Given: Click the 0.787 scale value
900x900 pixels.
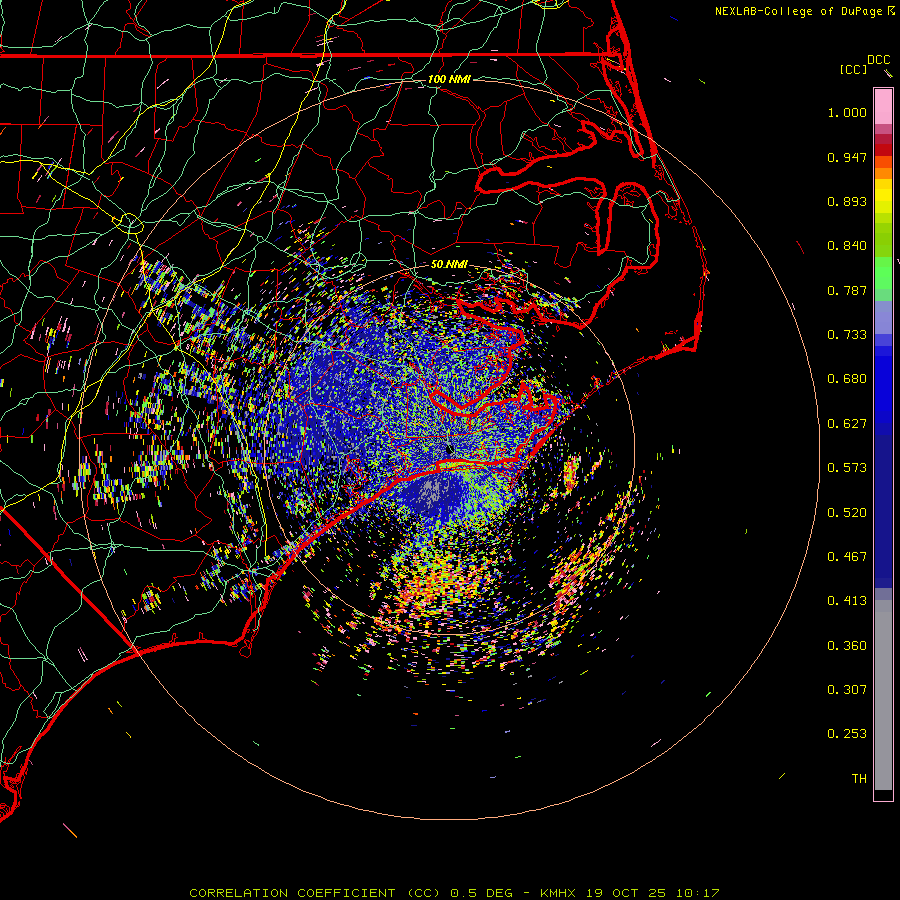Looking at the screenshot, I should coord(847,290).
